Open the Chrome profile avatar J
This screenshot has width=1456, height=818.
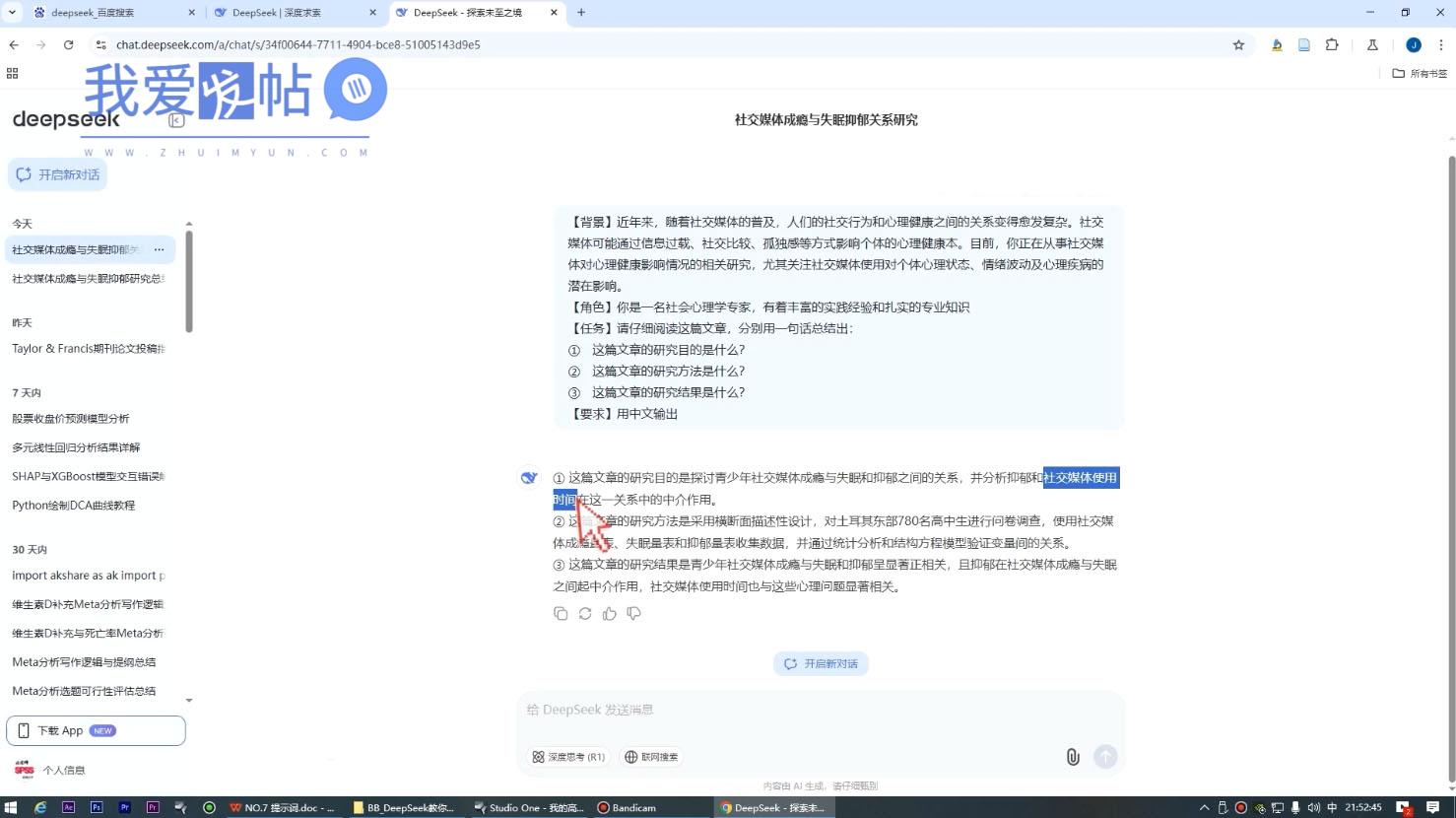(x=1413, y=44)
